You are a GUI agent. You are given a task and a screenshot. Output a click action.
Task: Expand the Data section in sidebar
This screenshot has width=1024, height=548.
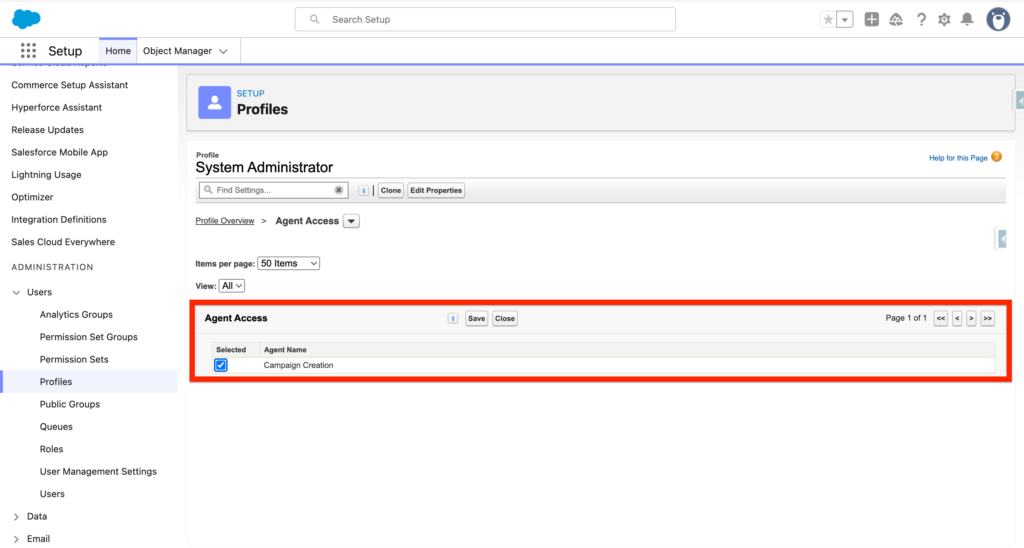[x=17, y=517]
